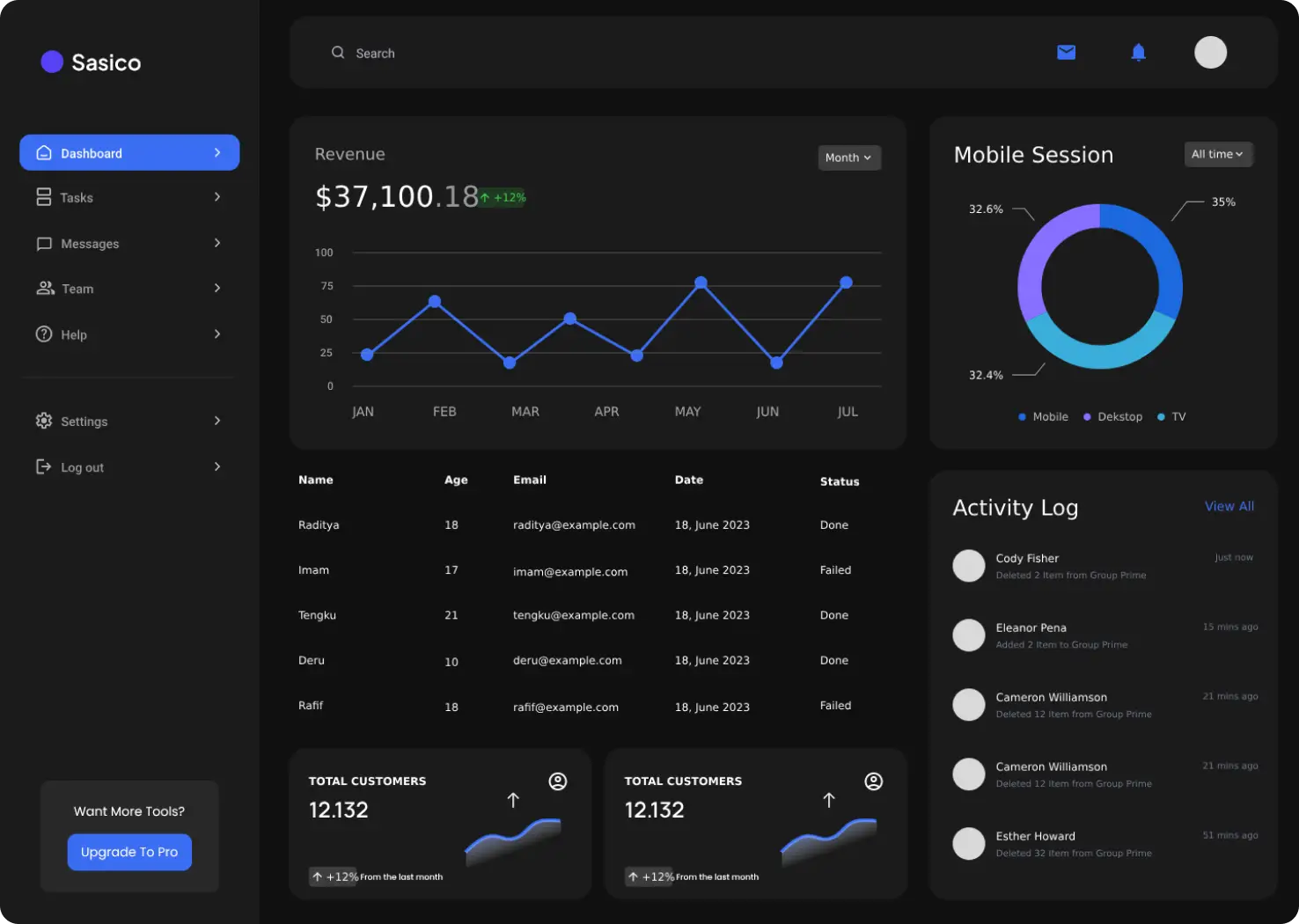Click the user profile avatar in top bar
1299x924 pixels.
point(1210,53)
